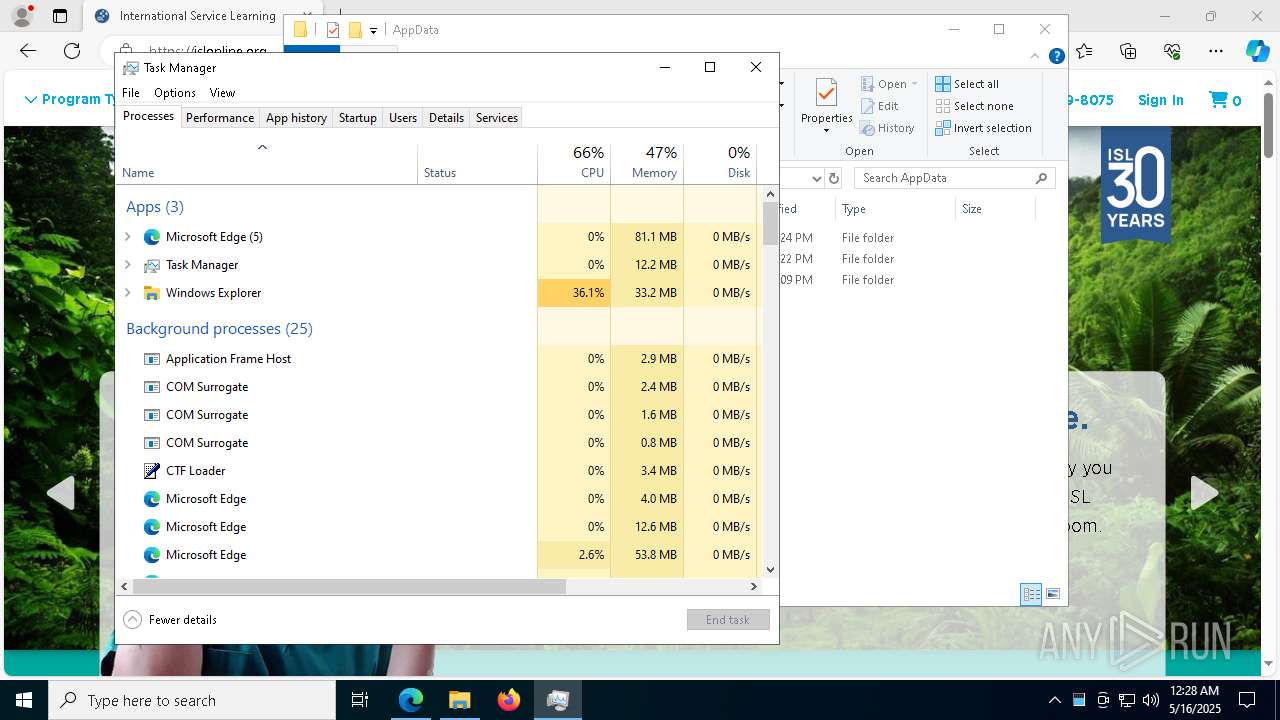Click the Select none option in Explorer
The height and width of the screenshot is (720, 1280).
point(975,106)
